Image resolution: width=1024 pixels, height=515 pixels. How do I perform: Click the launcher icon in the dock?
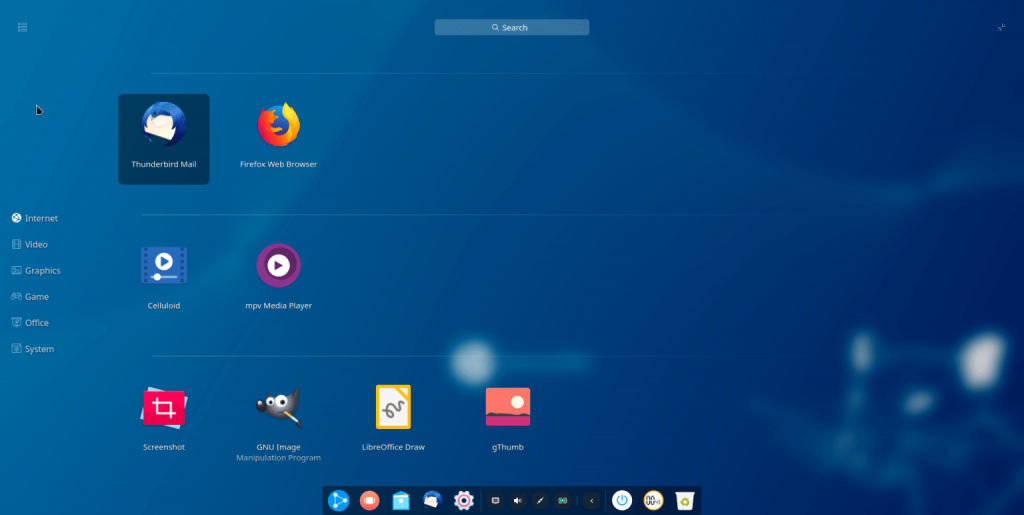(x=338, y=501)
